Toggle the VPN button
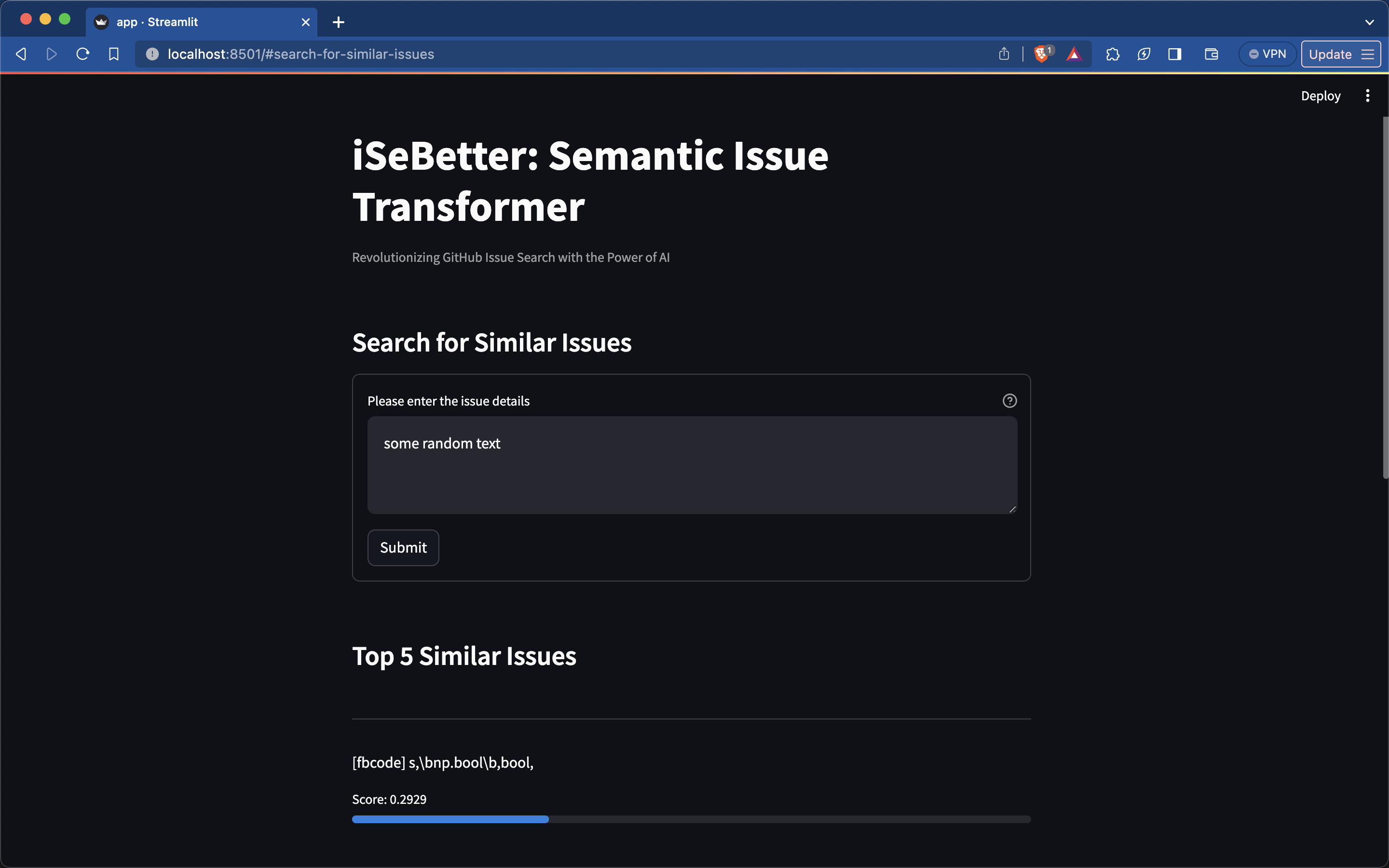The height and width of the screenshot is (868, 1389). pyautogui.click(x=1267, y=54)
